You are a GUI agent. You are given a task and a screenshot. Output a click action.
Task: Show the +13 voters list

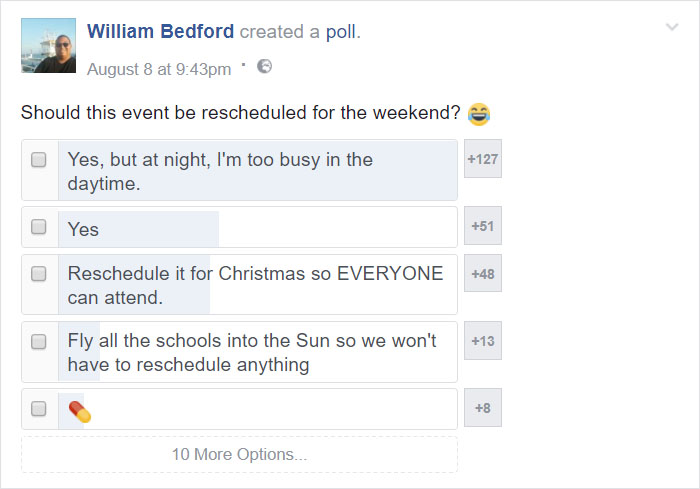click(x=483, y=341)
